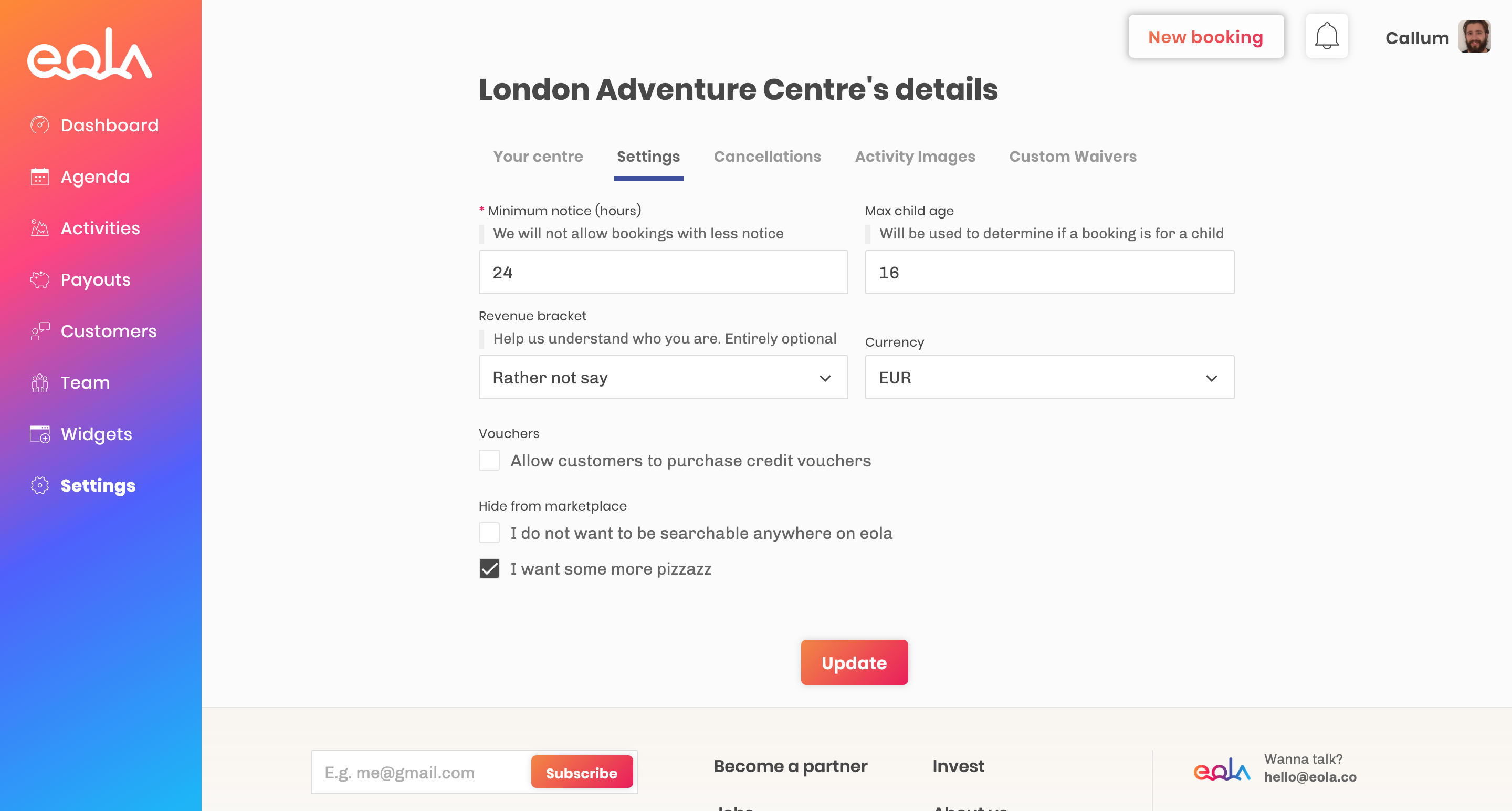Click the Dashboard gauge icon in sidebar

click(40, 125)
